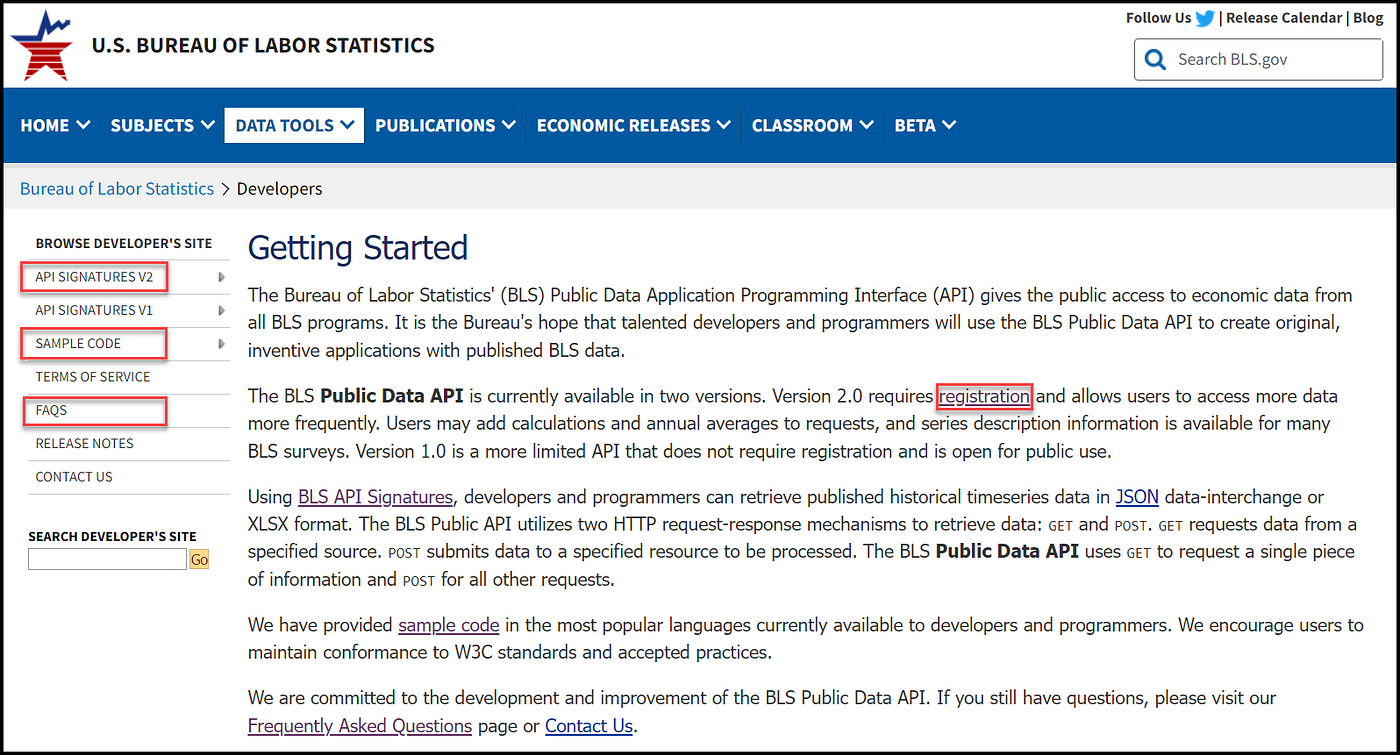Follow the registration link
The width and height of the screenshot is (1400, 755).
click(x=984, y=396)
